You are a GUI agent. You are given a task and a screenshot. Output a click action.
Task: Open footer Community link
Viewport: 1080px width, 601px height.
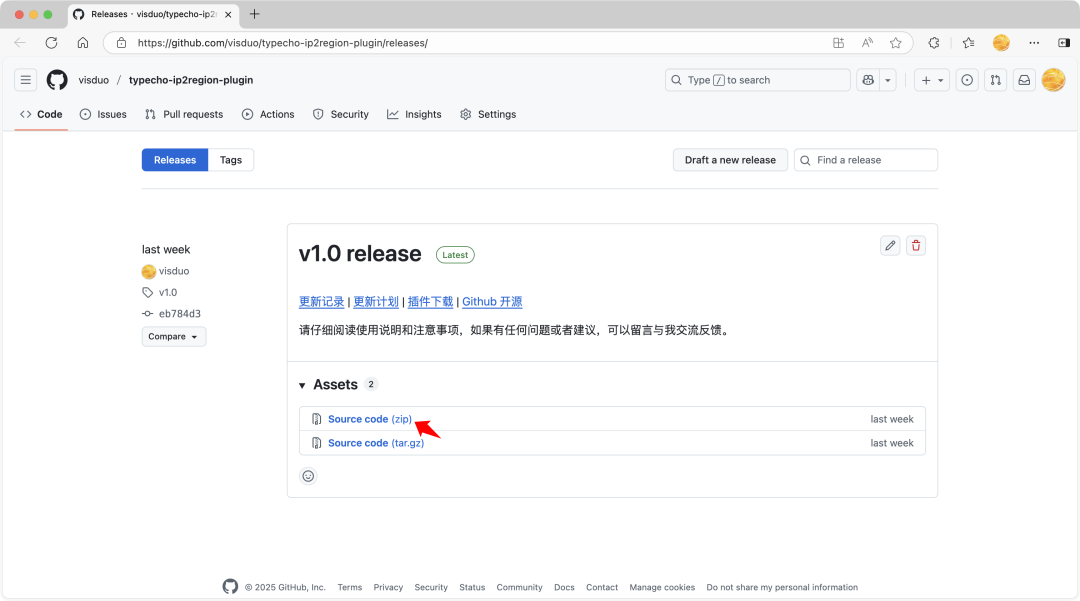pos(519,587)
